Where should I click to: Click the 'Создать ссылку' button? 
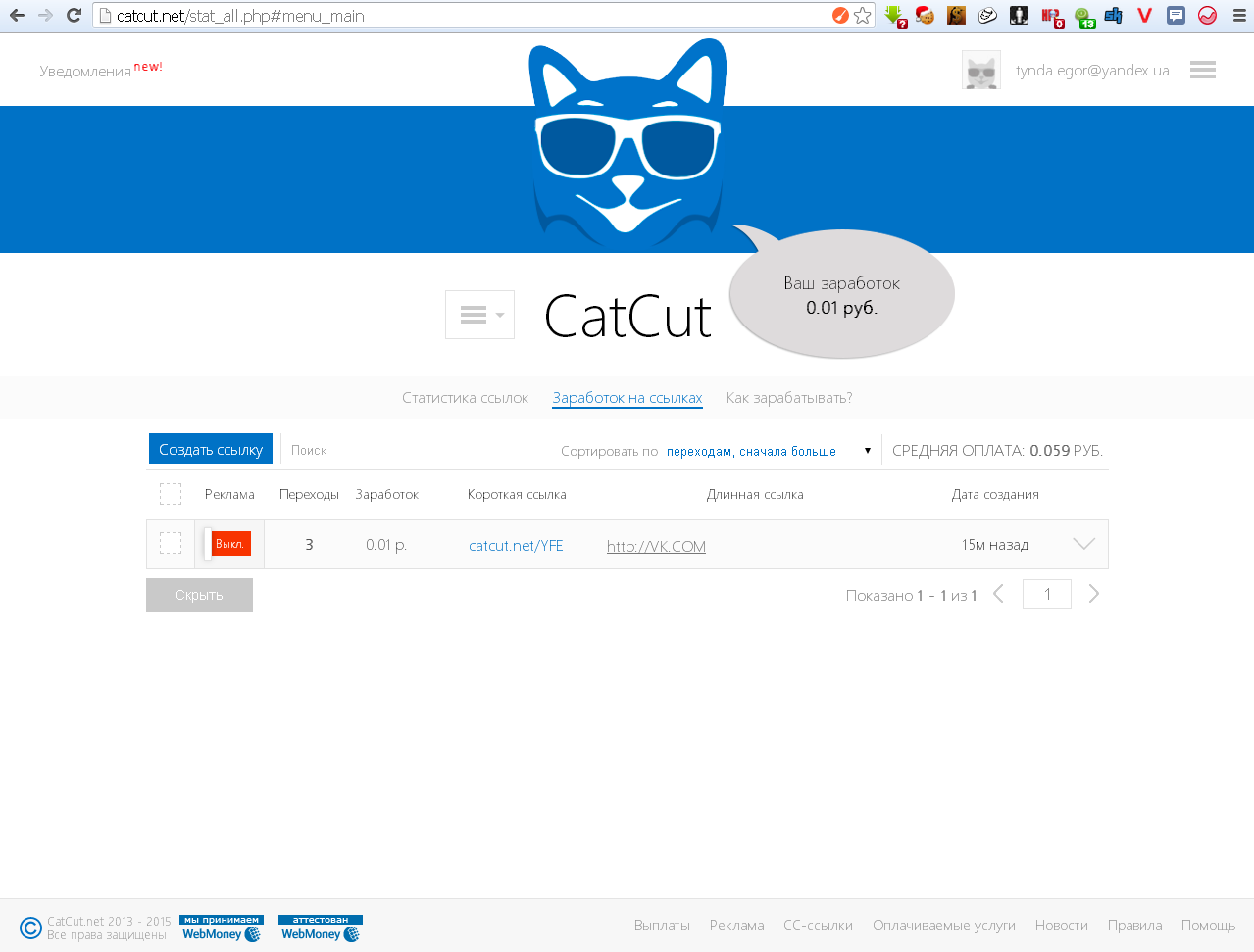click(x=211, y=449)
